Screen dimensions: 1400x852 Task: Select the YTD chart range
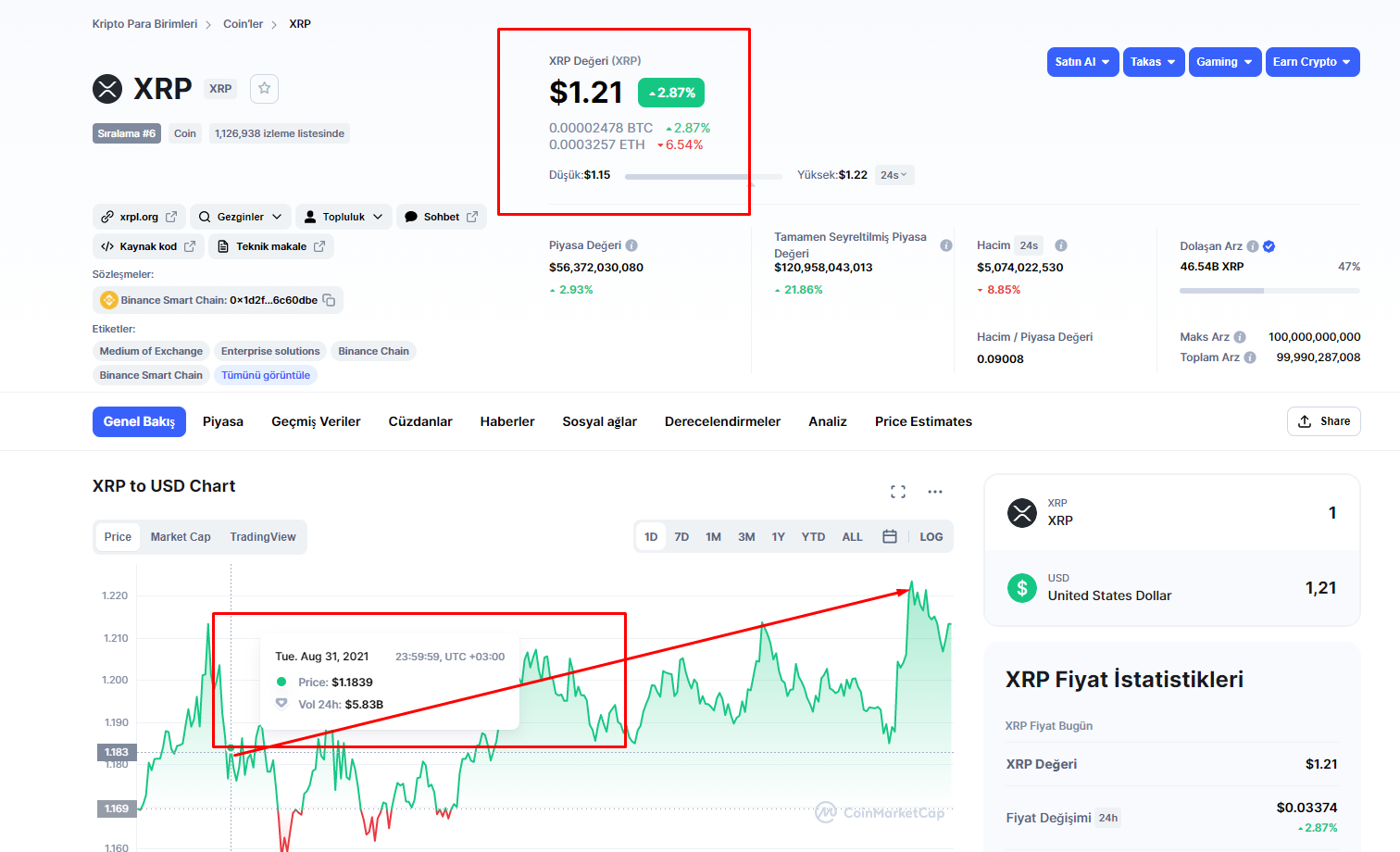coord(813,537)
